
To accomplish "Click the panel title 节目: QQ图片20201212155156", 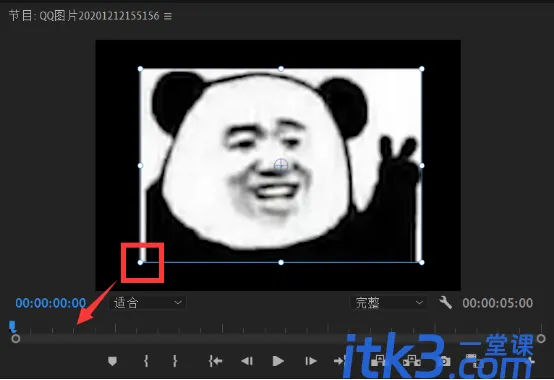I will [84, 16].
